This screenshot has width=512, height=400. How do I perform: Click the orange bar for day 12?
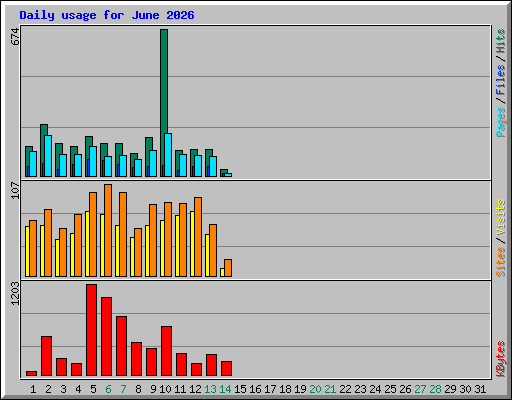tap(198, 237)
